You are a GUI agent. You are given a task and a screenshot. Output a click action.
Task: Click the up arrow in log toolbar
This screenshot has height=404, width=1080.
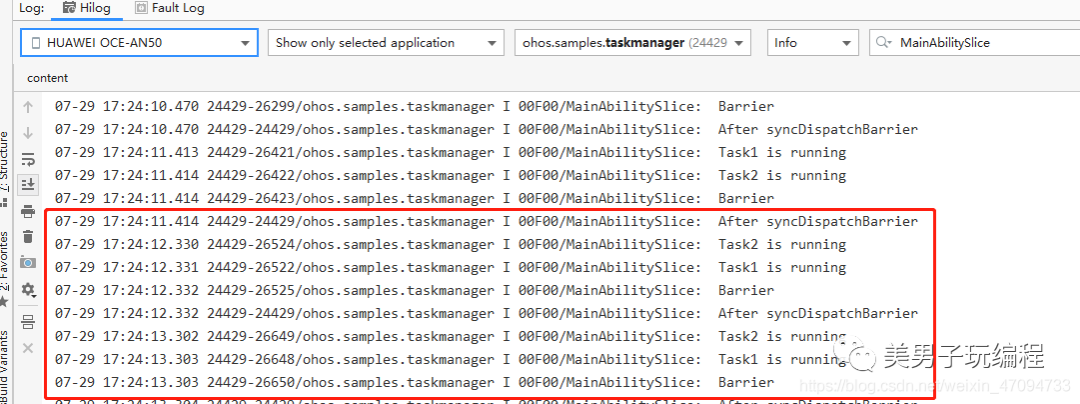(x=28, y=107)
